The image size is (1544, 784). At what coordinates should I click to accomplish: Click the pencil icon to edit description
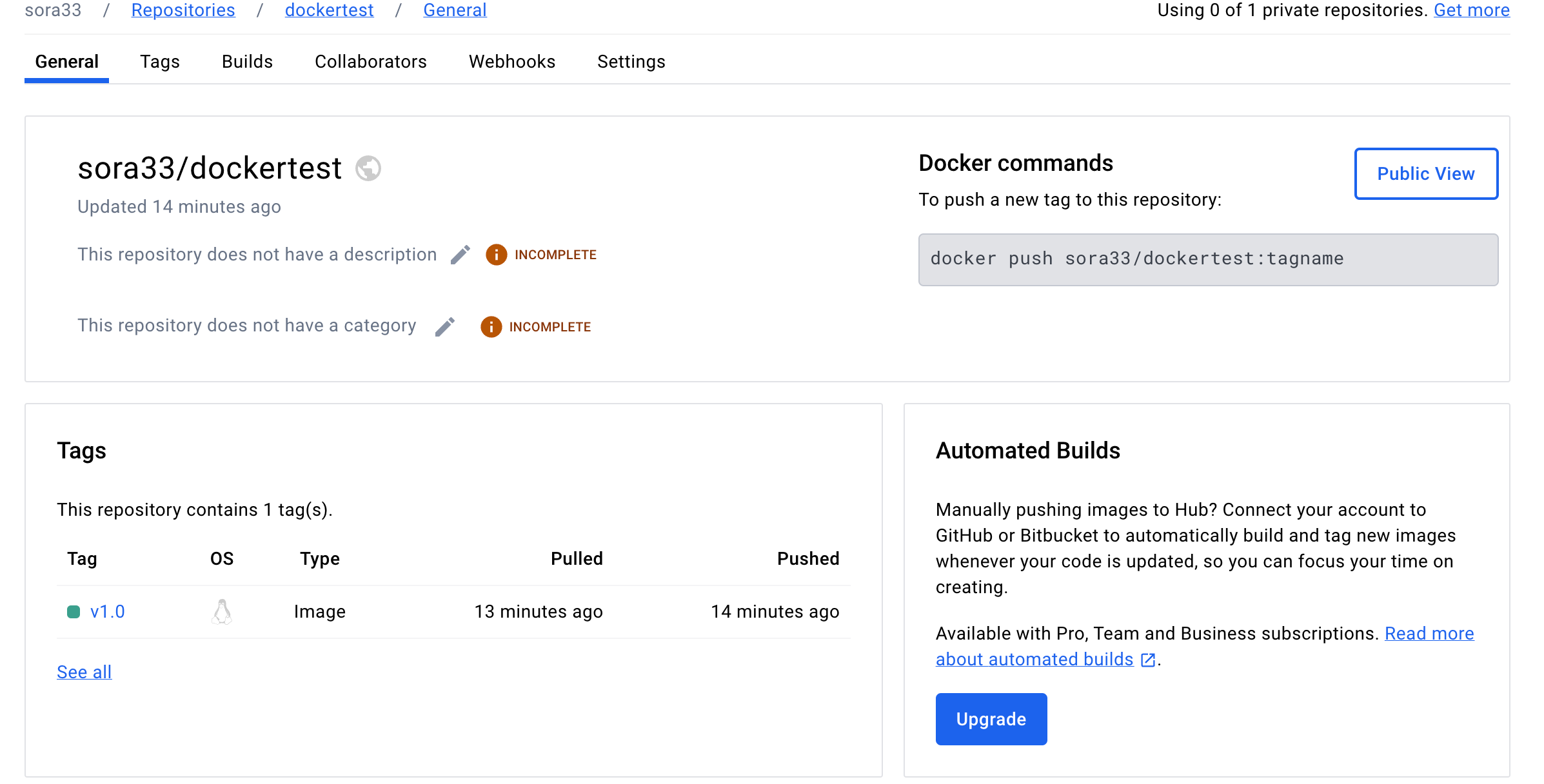[460, 255]
